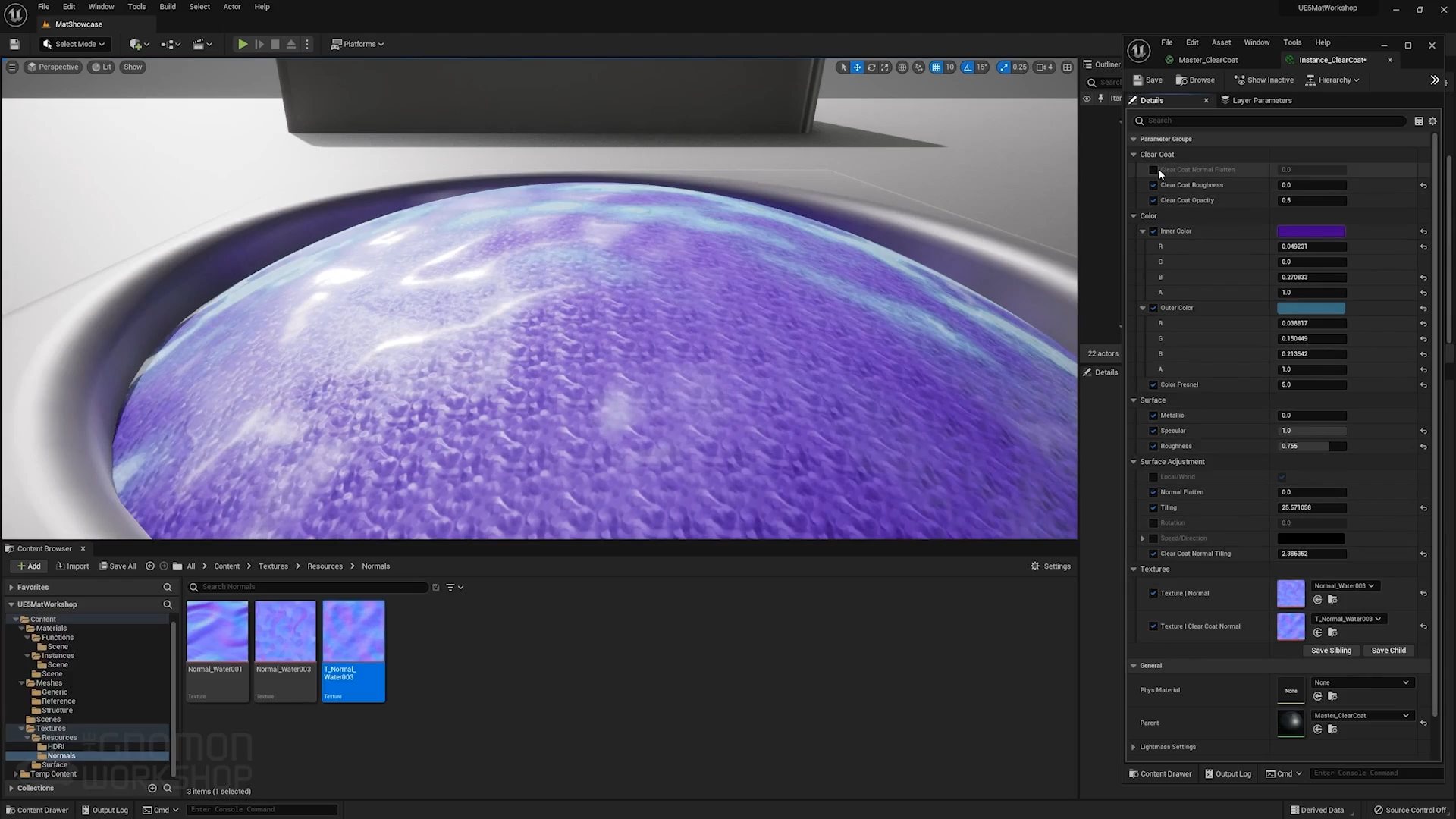Open material details settings gear icon

[x=1432, y=121]
